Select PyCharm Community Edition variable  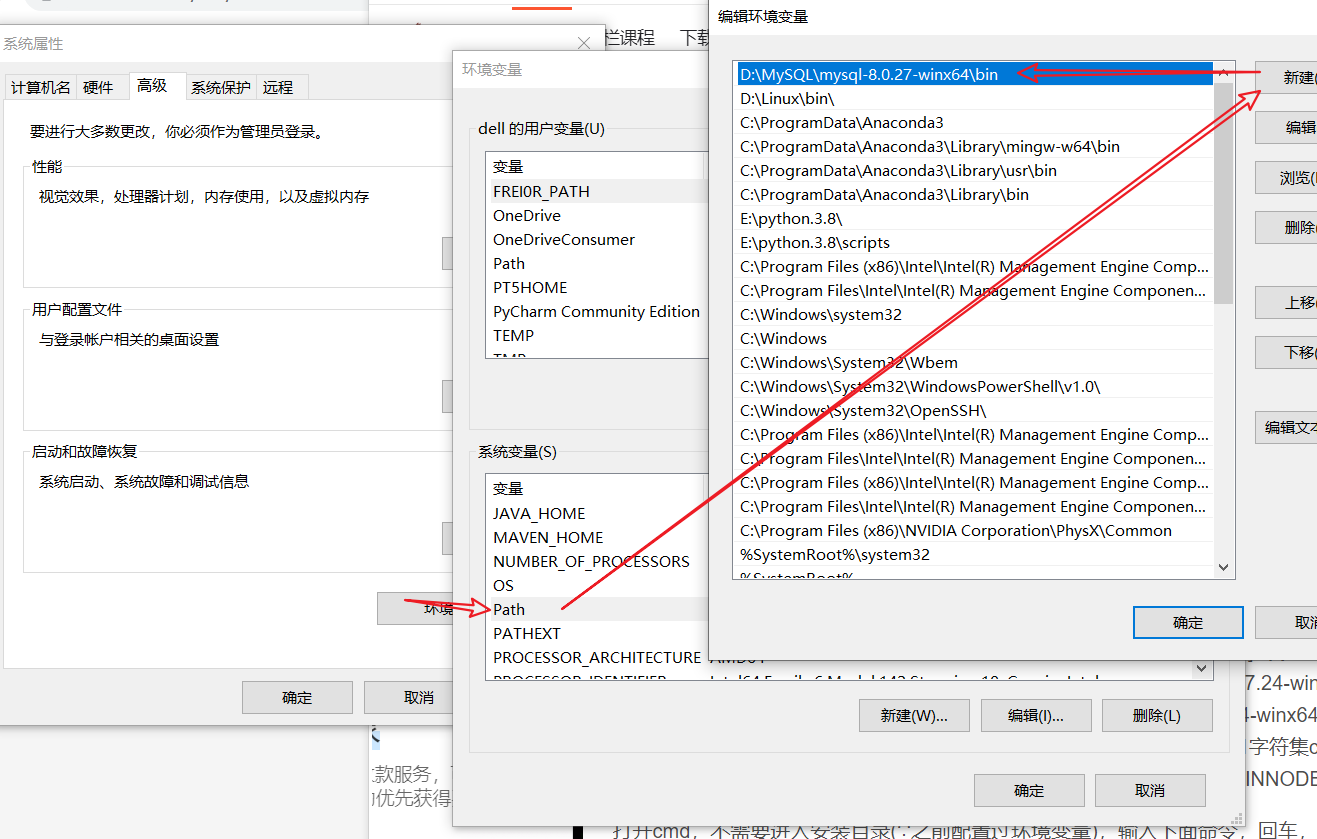coord(597,311)
